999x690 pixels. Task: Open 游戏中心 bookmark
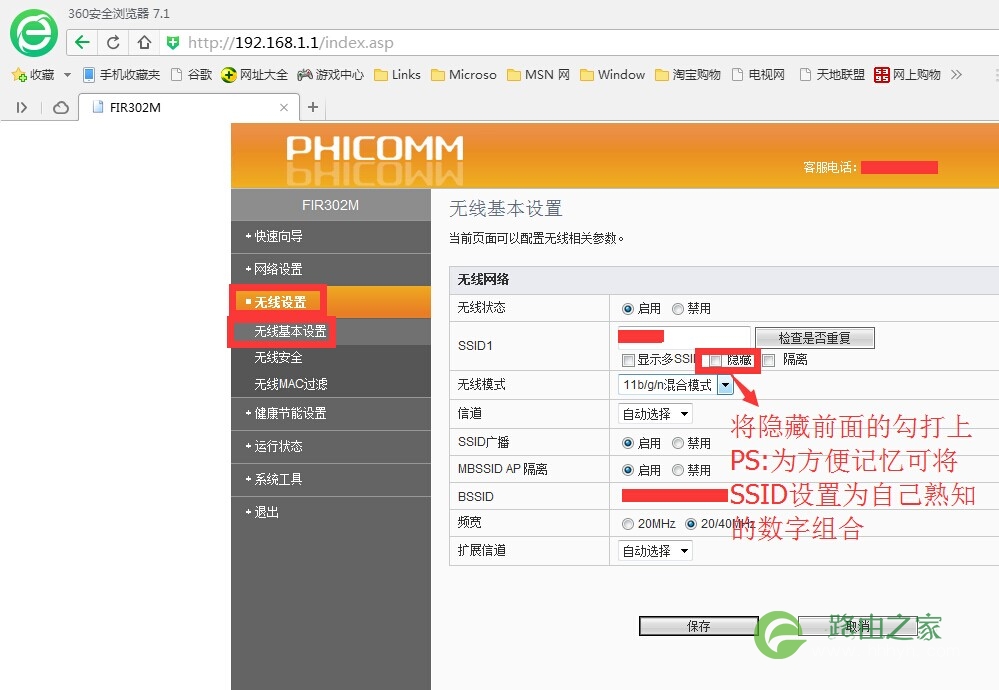pyautogui.click(x=330, y=75)
